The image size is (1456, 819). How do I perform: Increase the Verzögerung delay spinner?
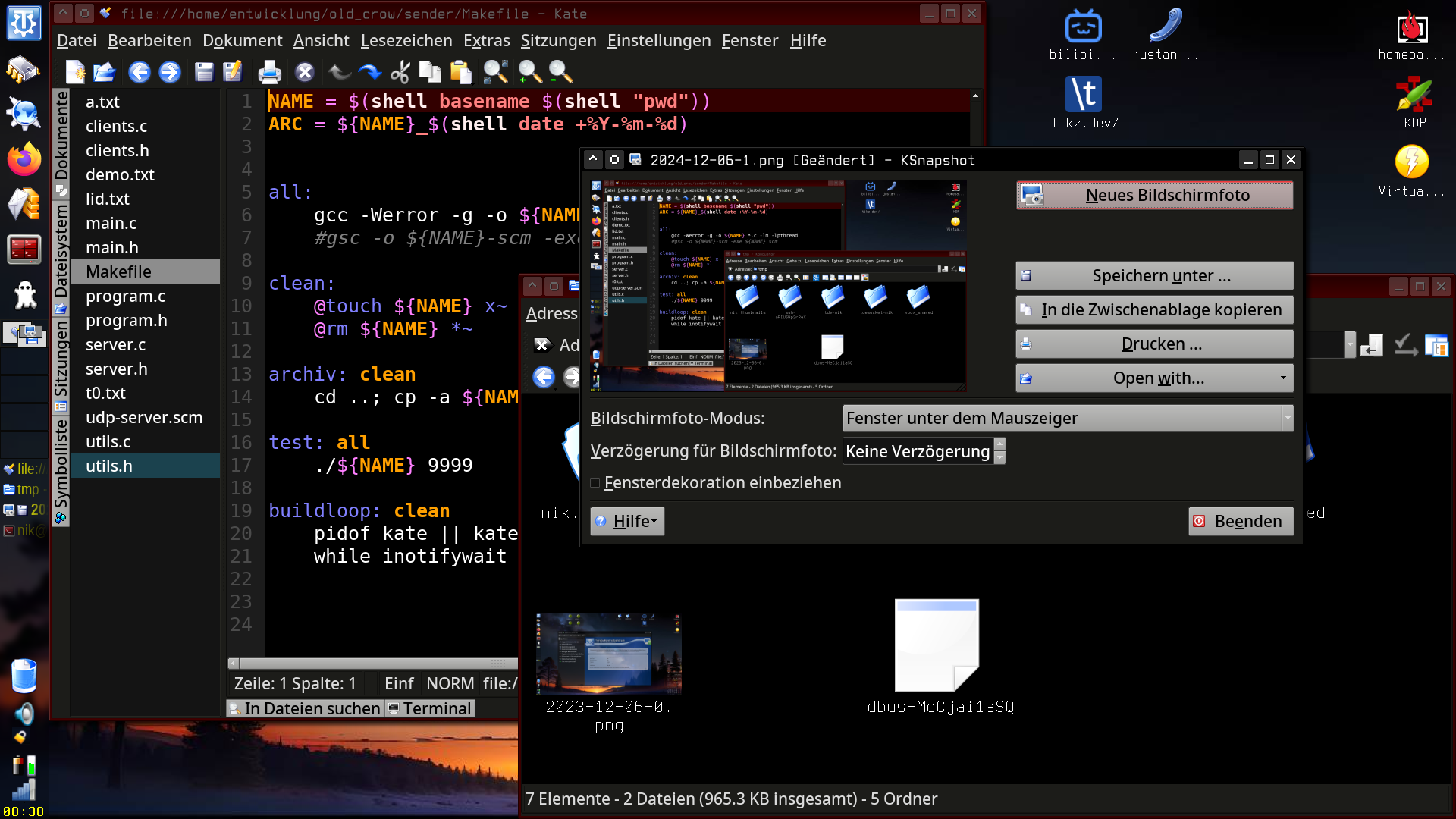click(999, 445)
